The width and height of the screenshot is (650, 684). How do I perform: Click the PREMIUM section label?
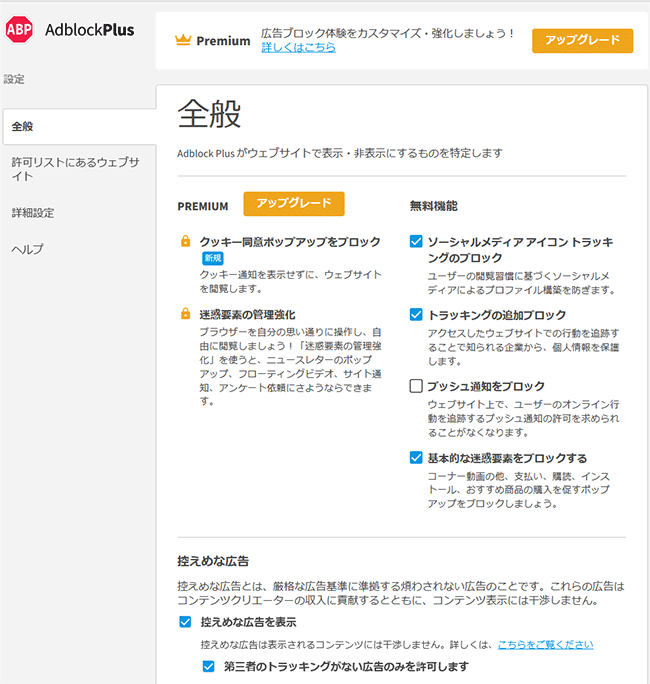point(203,206)
